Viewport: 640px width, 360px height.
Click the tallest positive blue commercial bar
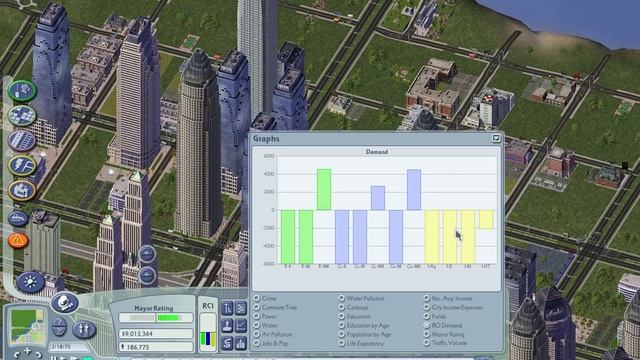click(414, 190)
